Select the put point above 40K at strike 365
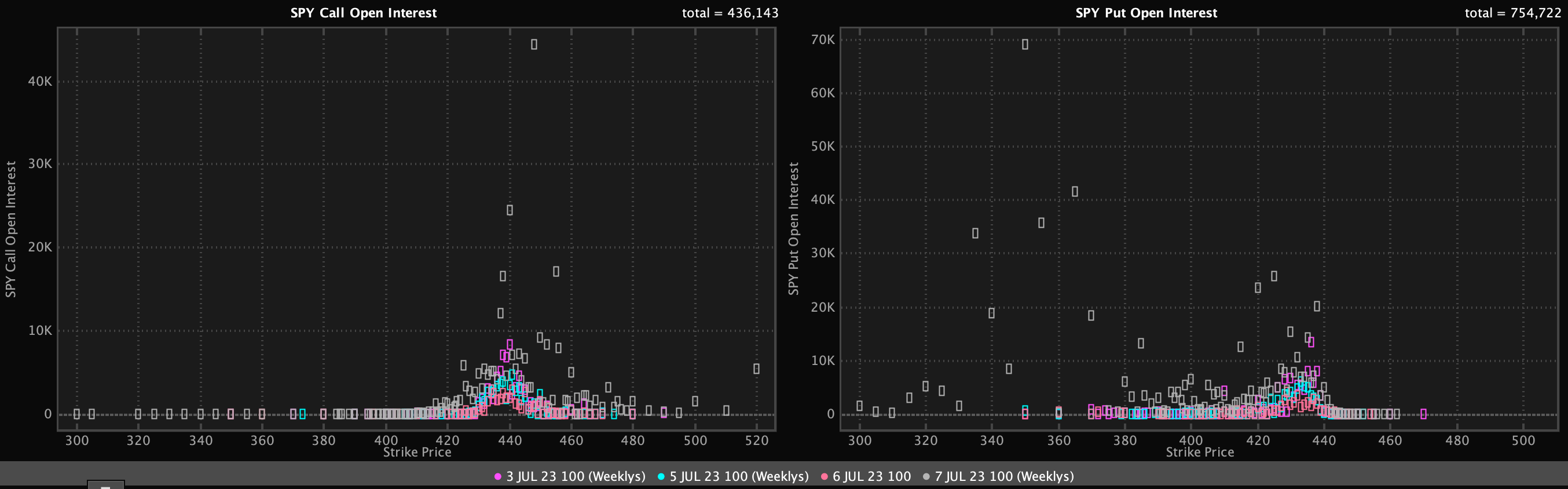 [x=1075, y=192]
